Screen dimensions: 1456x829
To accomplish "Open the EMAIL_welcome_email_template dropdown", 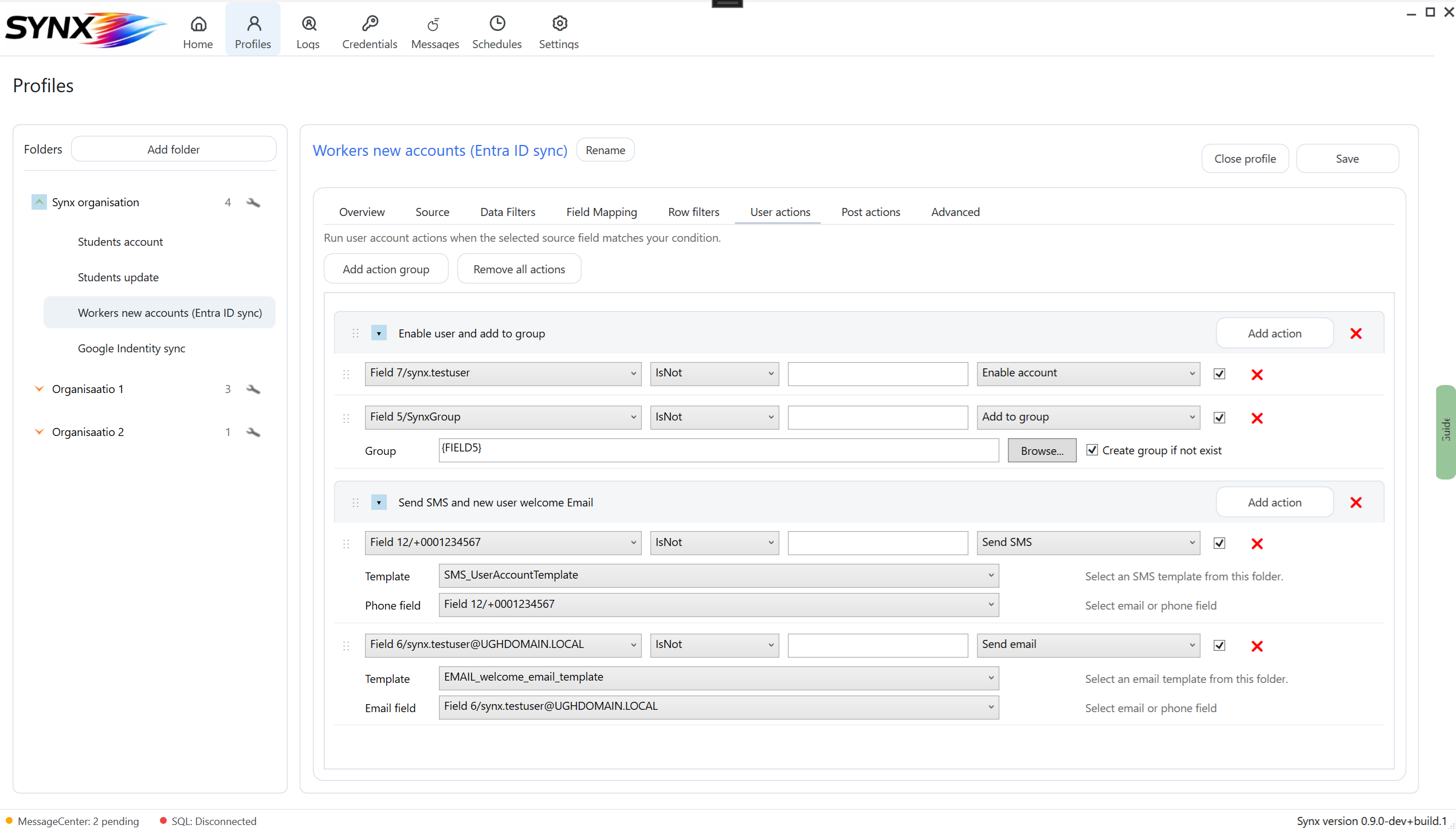I will pos(719,678).
